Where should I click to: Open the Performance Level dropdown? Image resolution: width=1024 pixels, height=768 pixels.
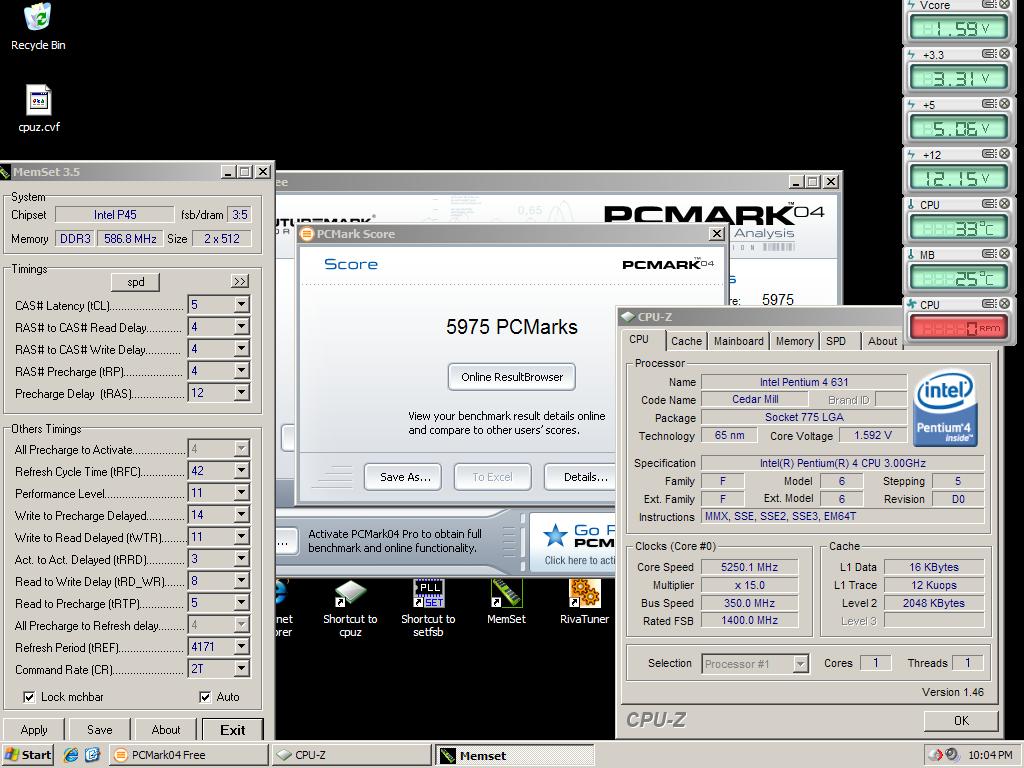click(x=242, y=492)
